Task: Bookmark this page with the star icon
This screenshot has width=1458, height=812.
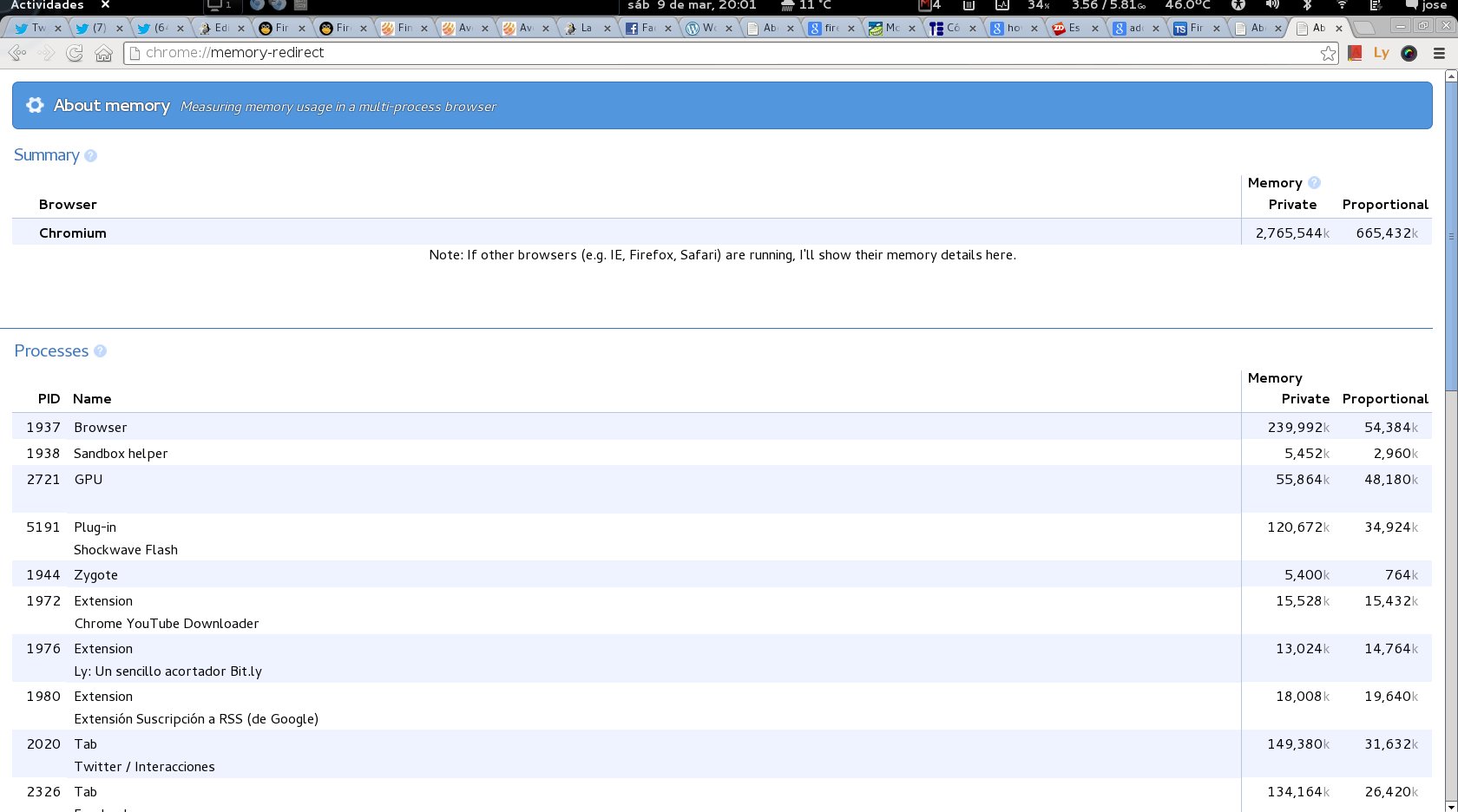Action: (x=1328, y=54)
